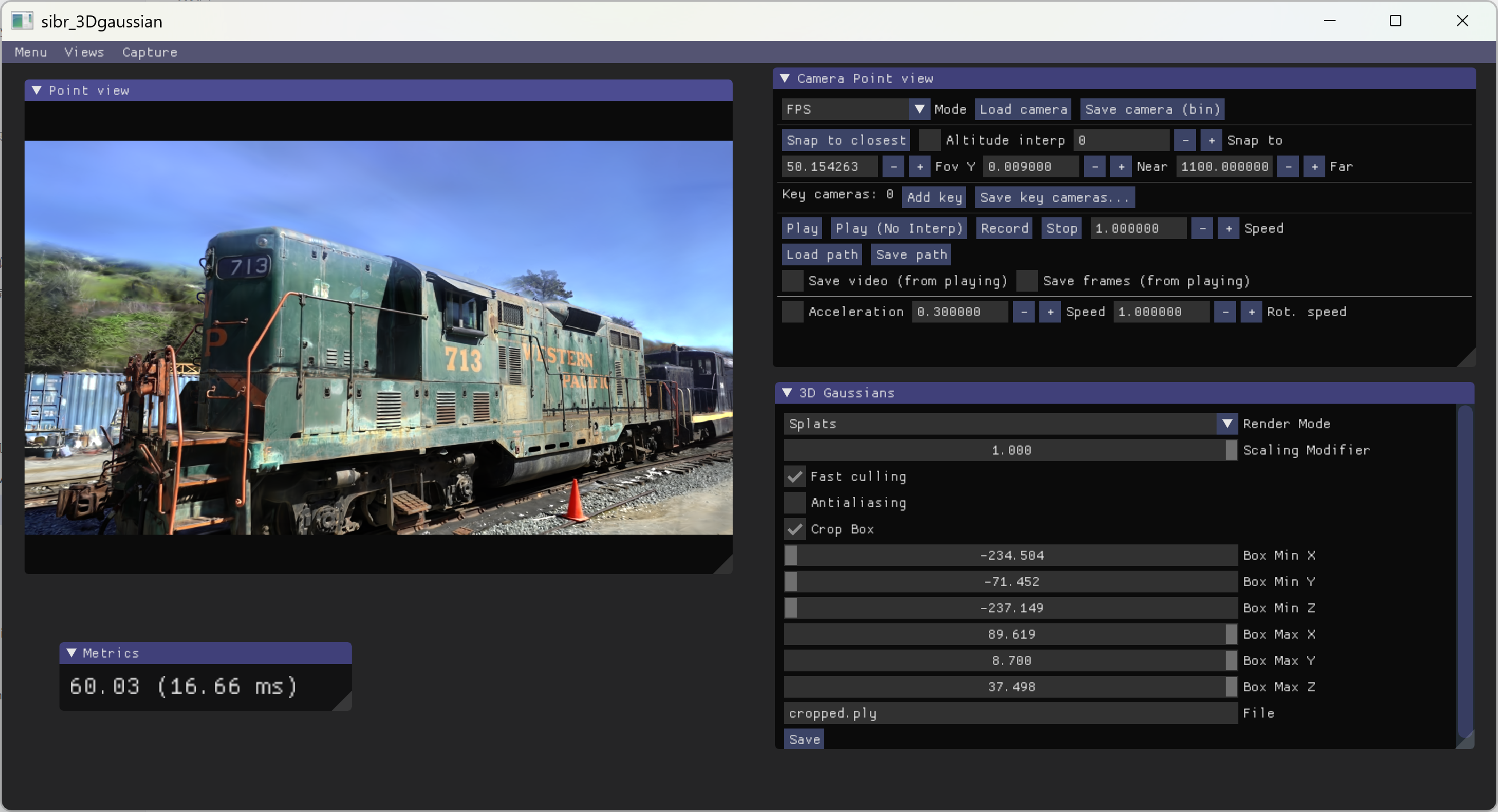Click the cropped.ply File input field
The width and height of the screenshot is (1498, 812).
[1010, 713]
